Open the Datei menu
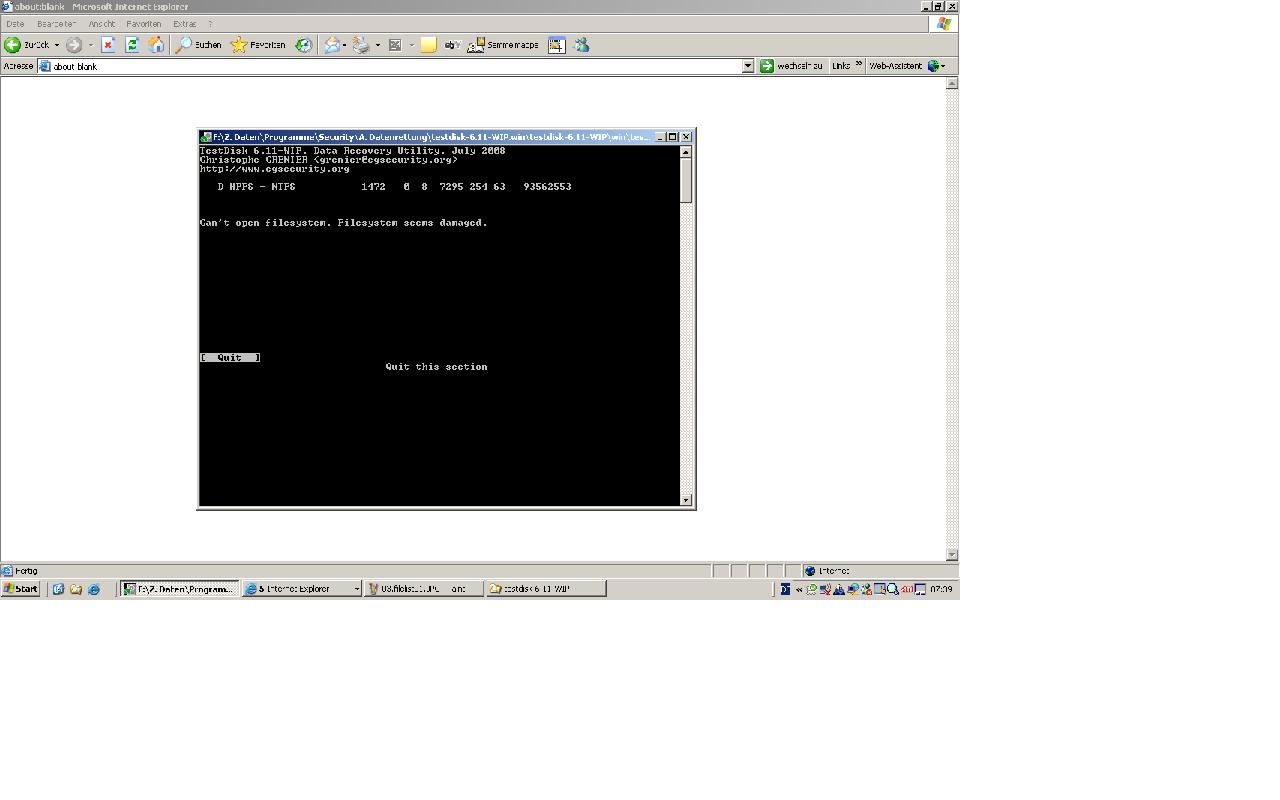 pyautogui.click(x=15, y=24)
